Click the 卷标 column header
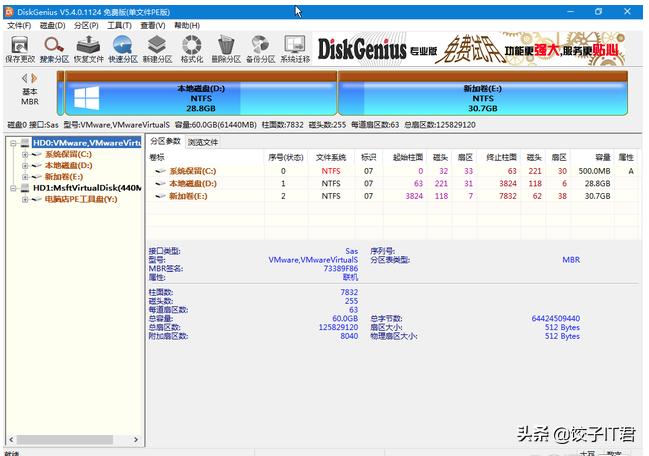 point(206,157)
